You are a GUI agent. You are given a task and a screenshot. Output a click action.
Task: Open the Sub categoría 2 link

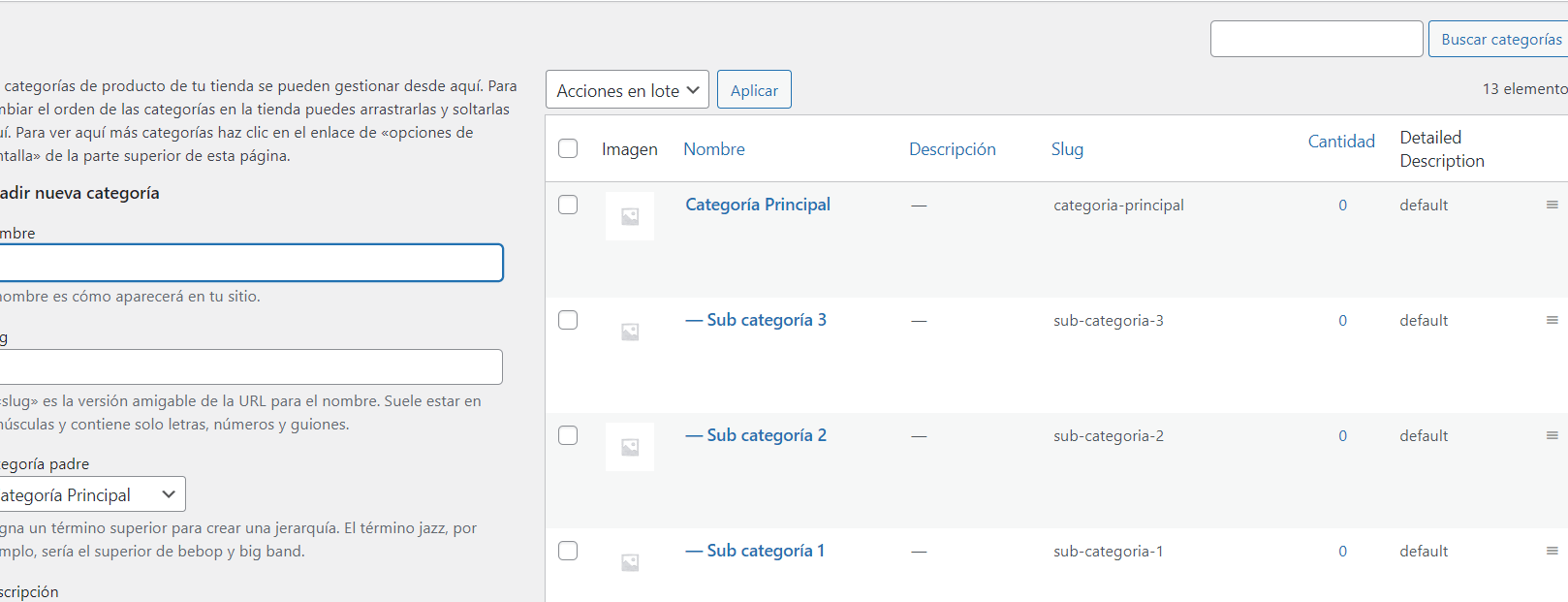pyautogui.click(x=756, y=435)
